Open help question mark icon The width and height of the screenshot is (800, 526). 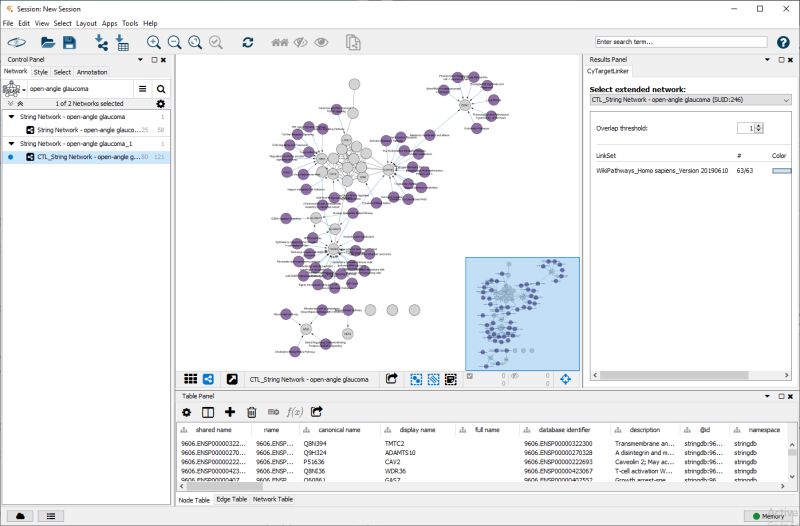(783, 42)
